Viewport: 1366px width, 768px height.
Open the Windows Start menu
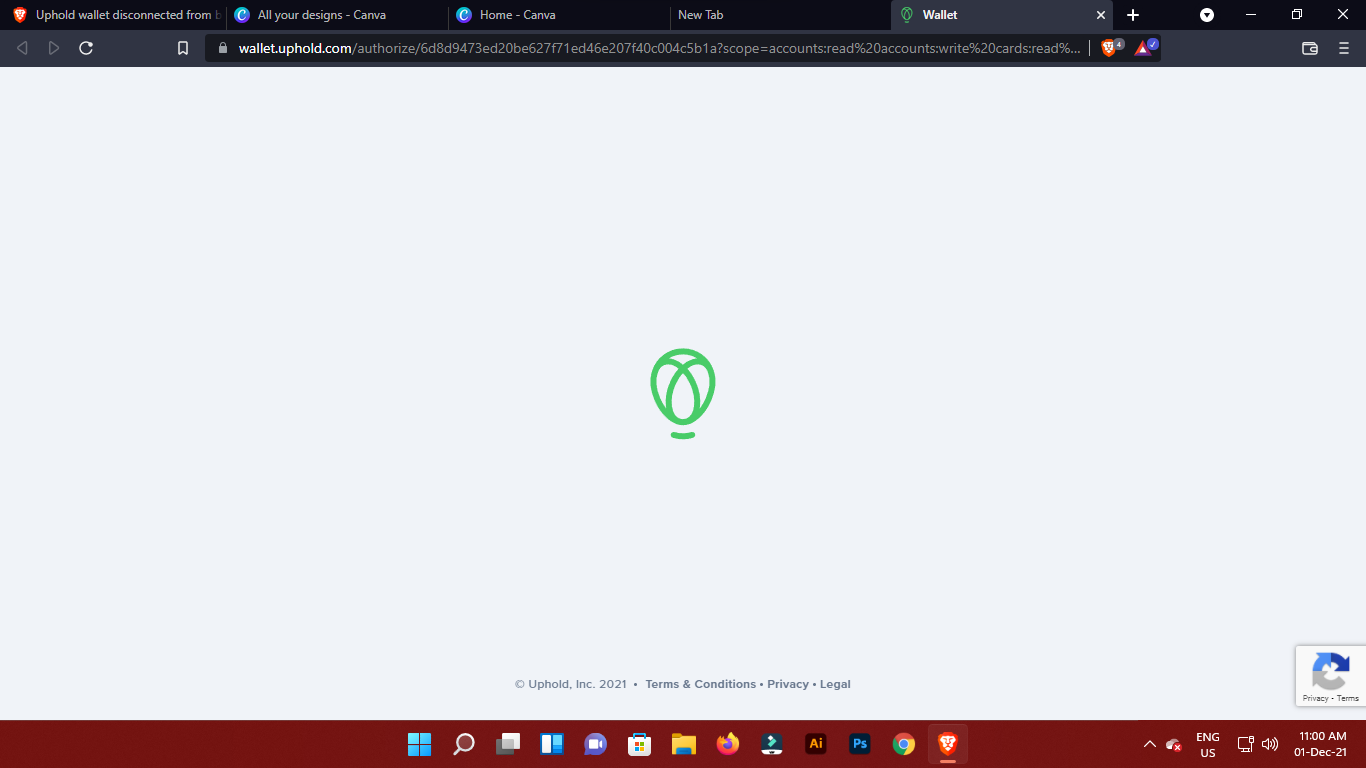(419, 744)
